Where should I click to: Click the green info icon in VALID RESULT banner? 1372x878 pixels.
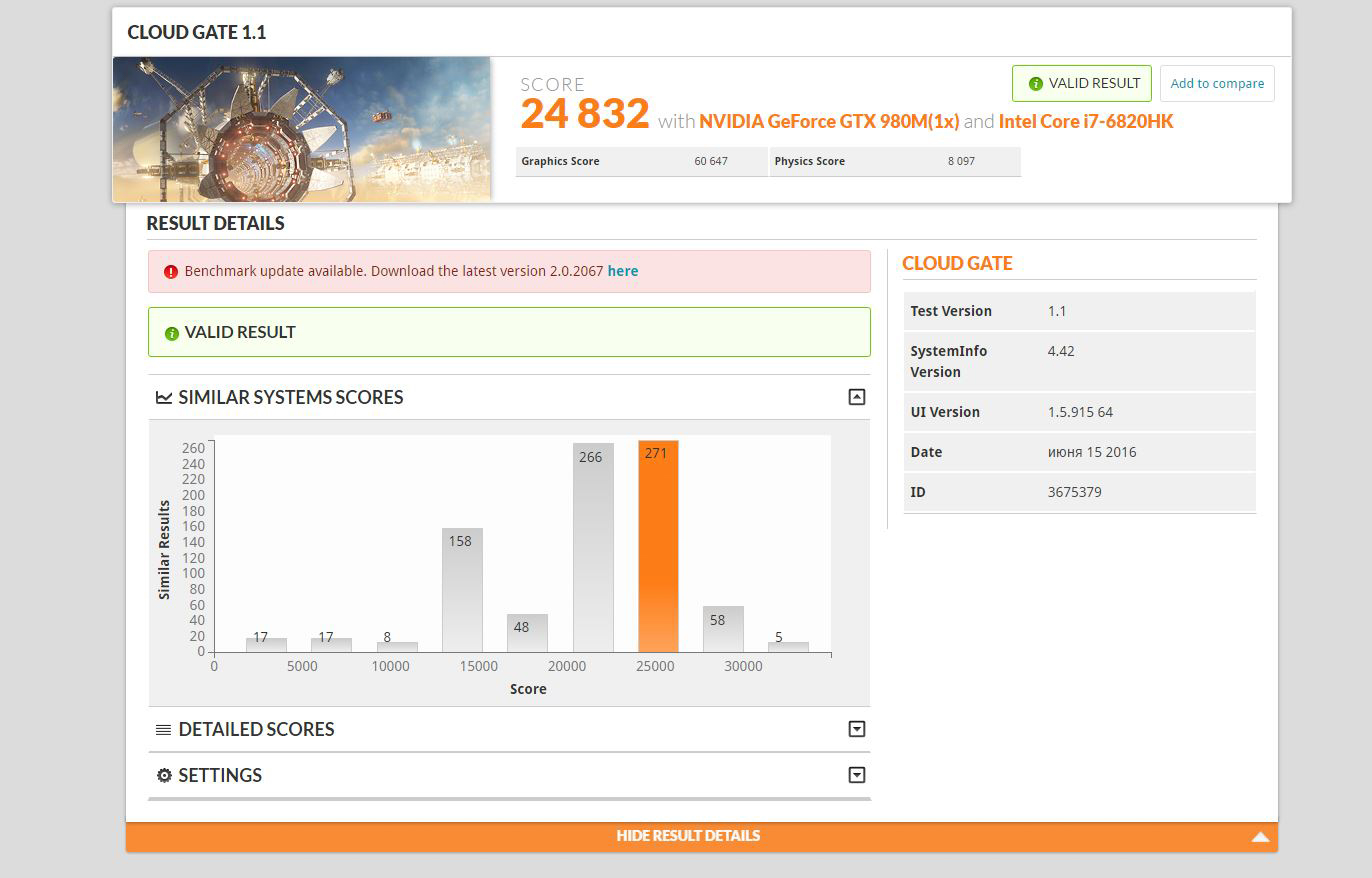click(171, 333)
